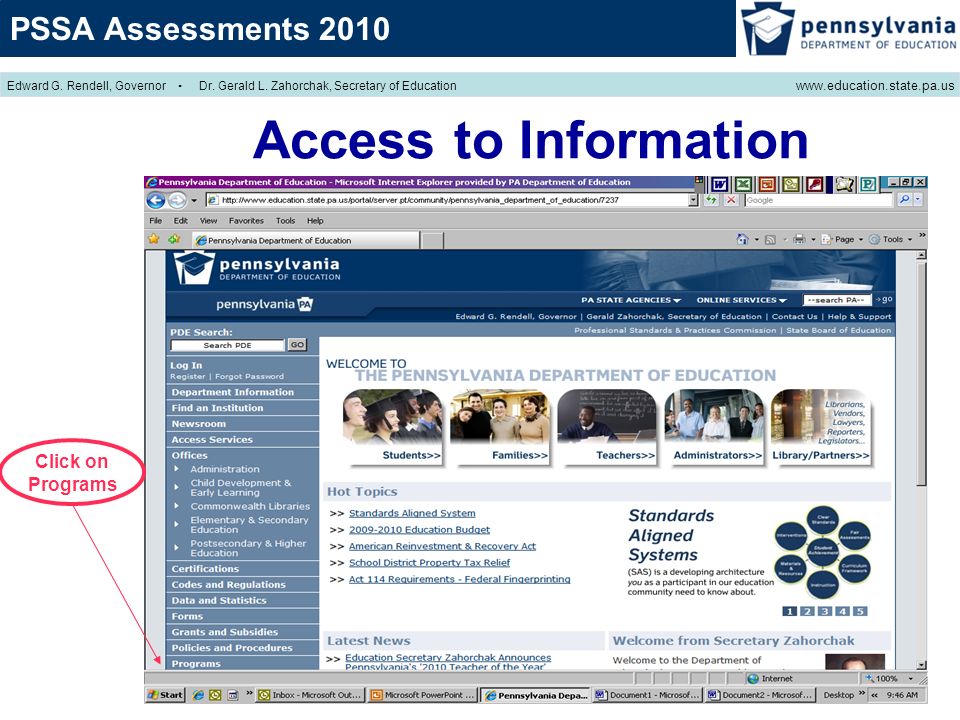The image size is (960, 720).
Task: Select slide 3 in the feature rotator
Action: pos(825,611)
